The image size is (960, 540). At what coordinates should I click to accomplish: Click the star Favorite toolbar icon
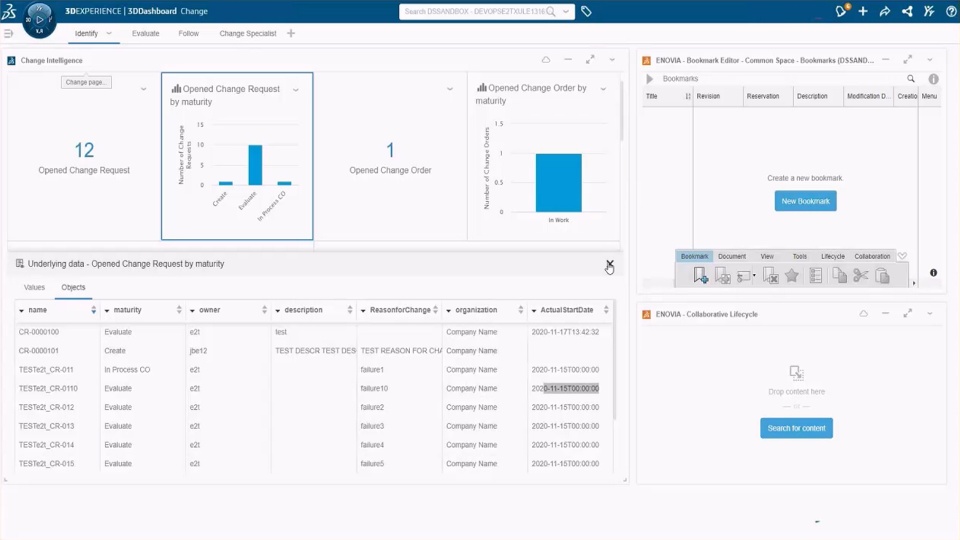coord(792,276)
